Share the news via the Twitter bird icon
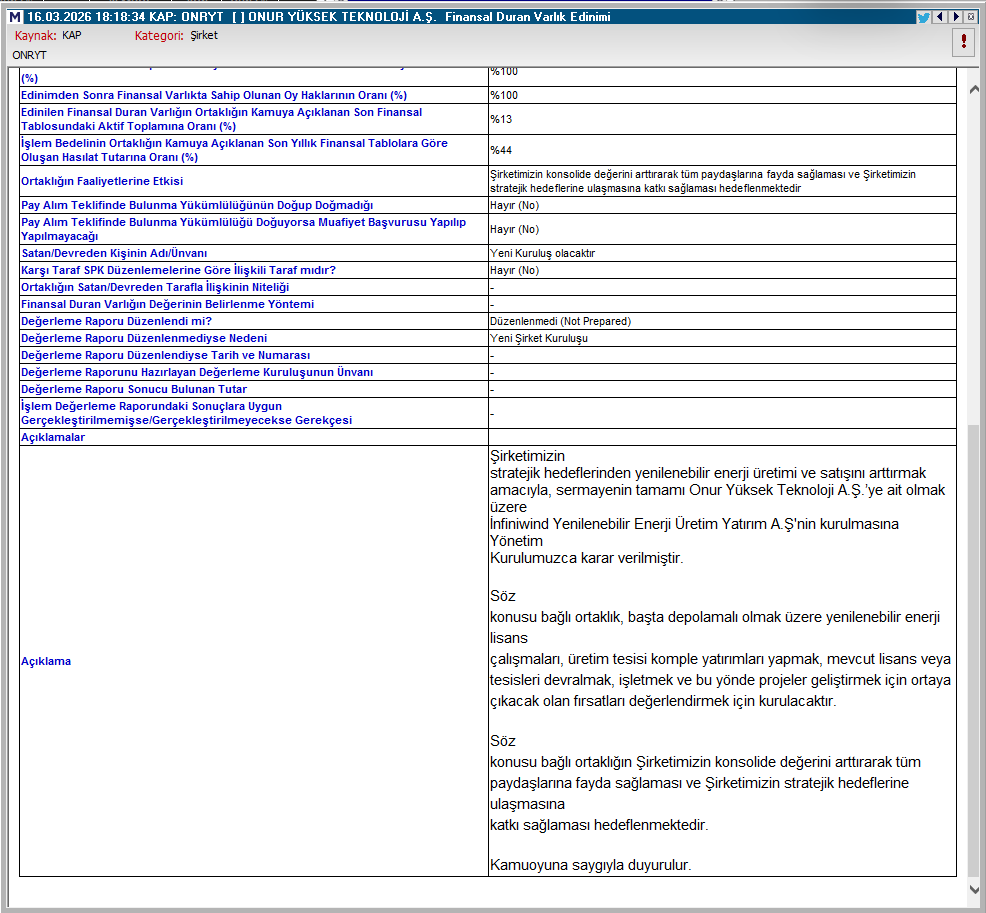 click(923, 17)
